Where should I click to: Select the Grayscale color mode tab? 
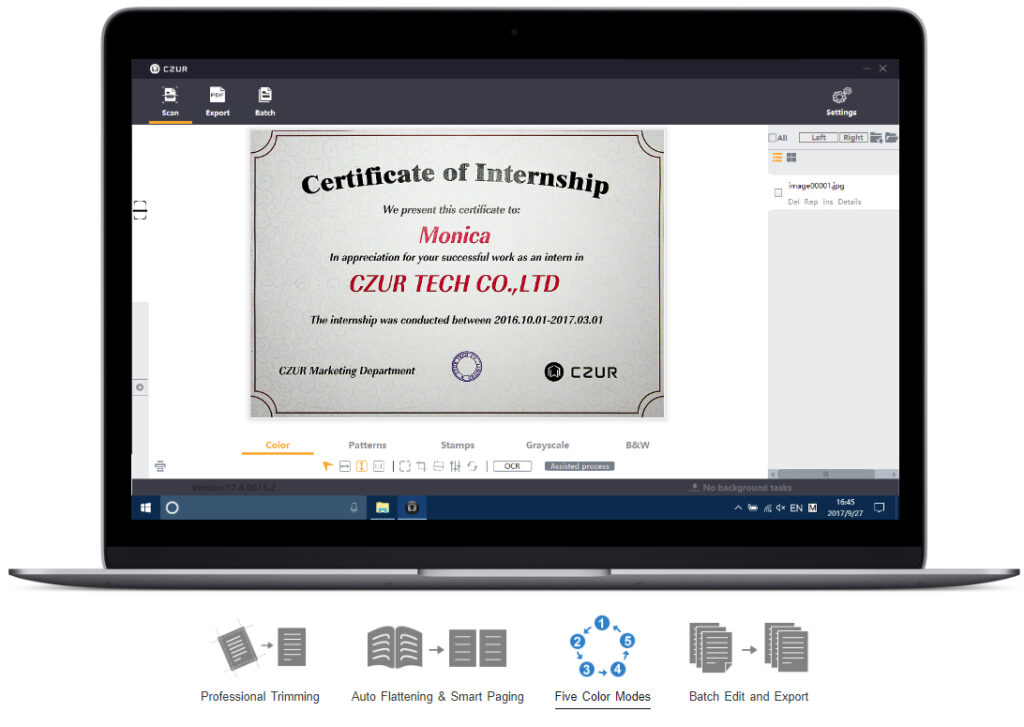pyautogui.click(x=547, y=445)
